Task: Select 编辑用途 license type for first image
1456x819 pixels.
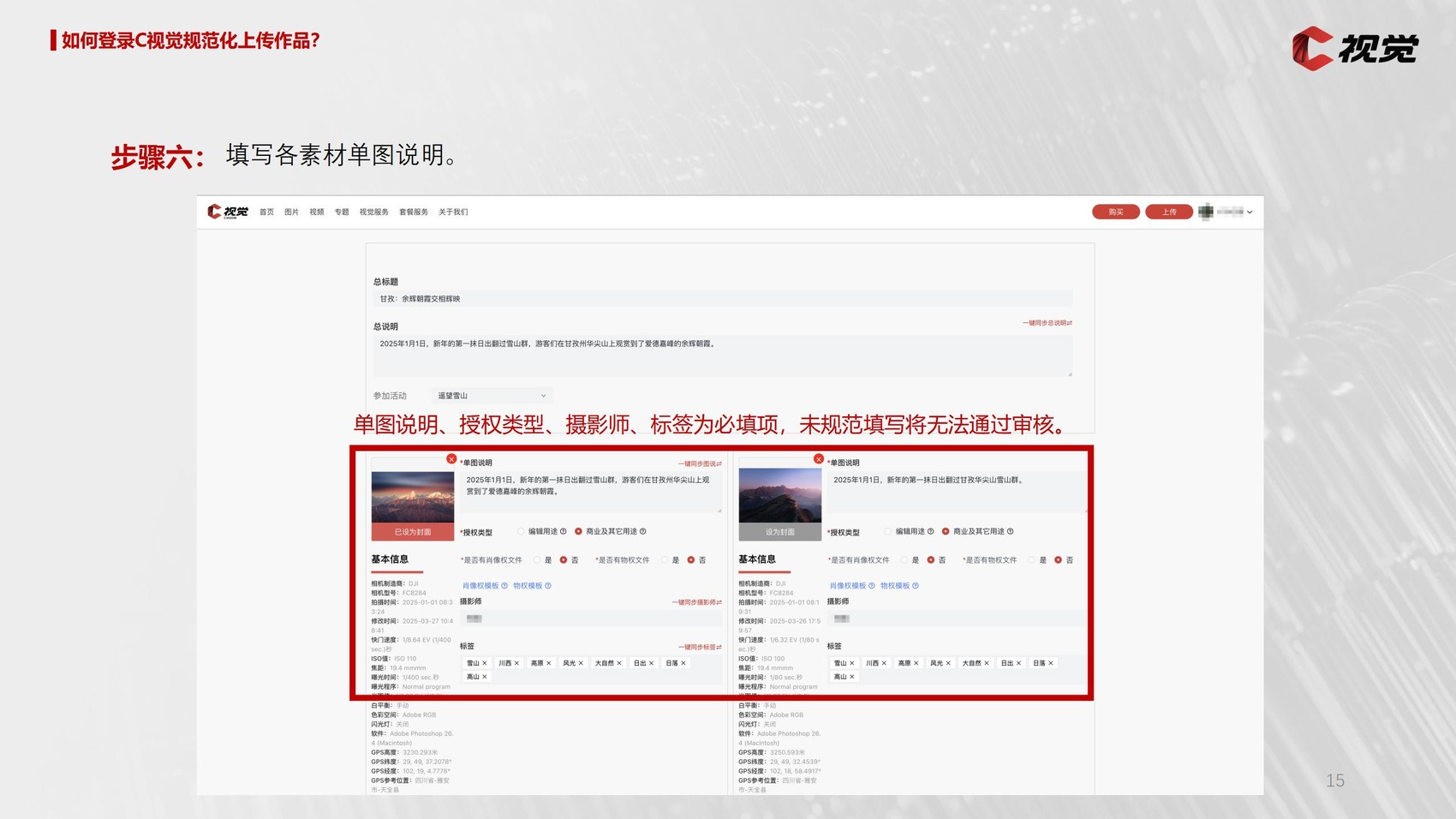Action: 521,531
